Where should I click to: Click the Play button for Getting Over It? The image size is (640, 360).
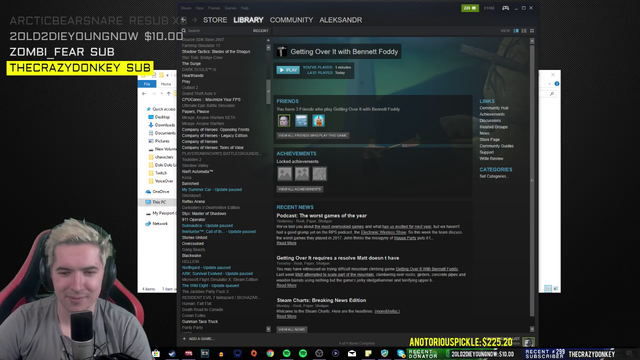tap(288, 70)
